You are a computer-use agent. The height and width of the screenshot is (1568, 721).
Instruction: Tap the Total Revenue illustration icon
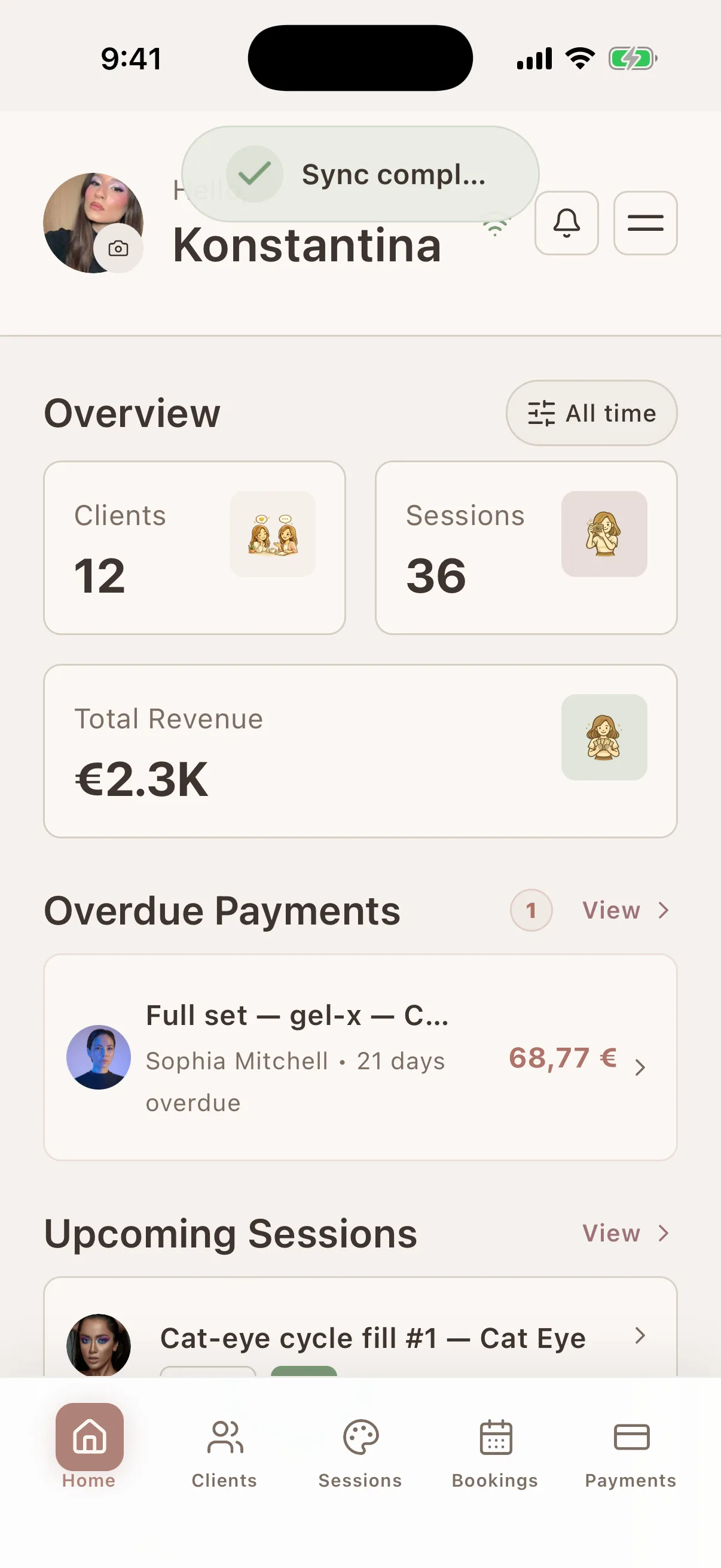604,737
